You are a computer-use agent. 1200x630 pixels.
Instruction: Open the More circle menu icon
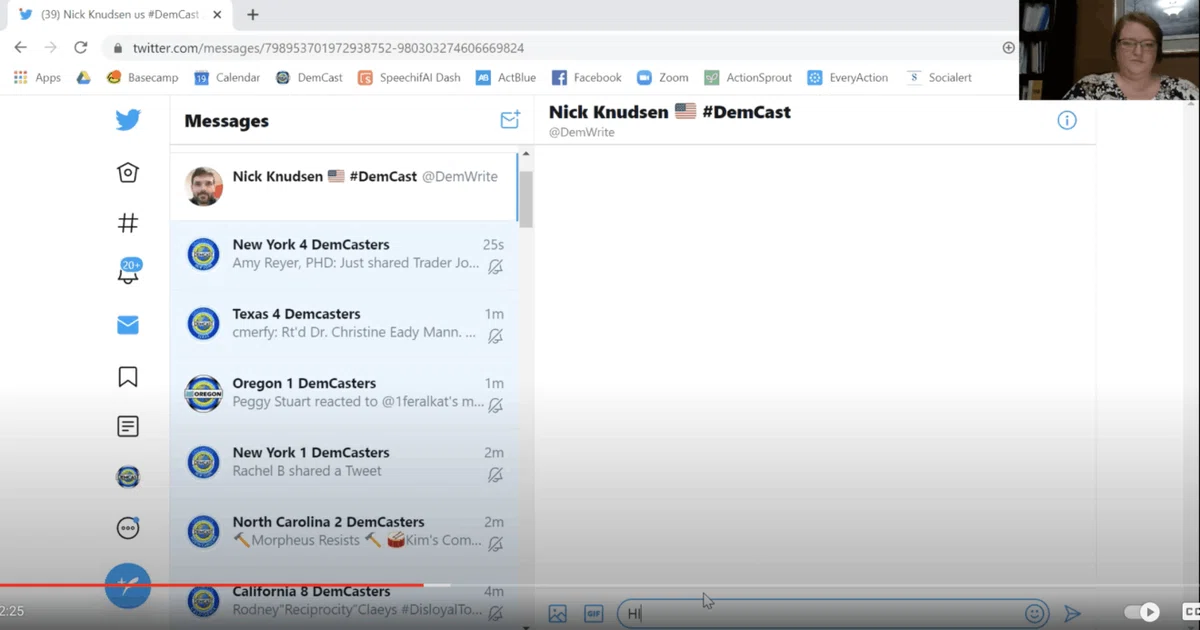point(128,528)
